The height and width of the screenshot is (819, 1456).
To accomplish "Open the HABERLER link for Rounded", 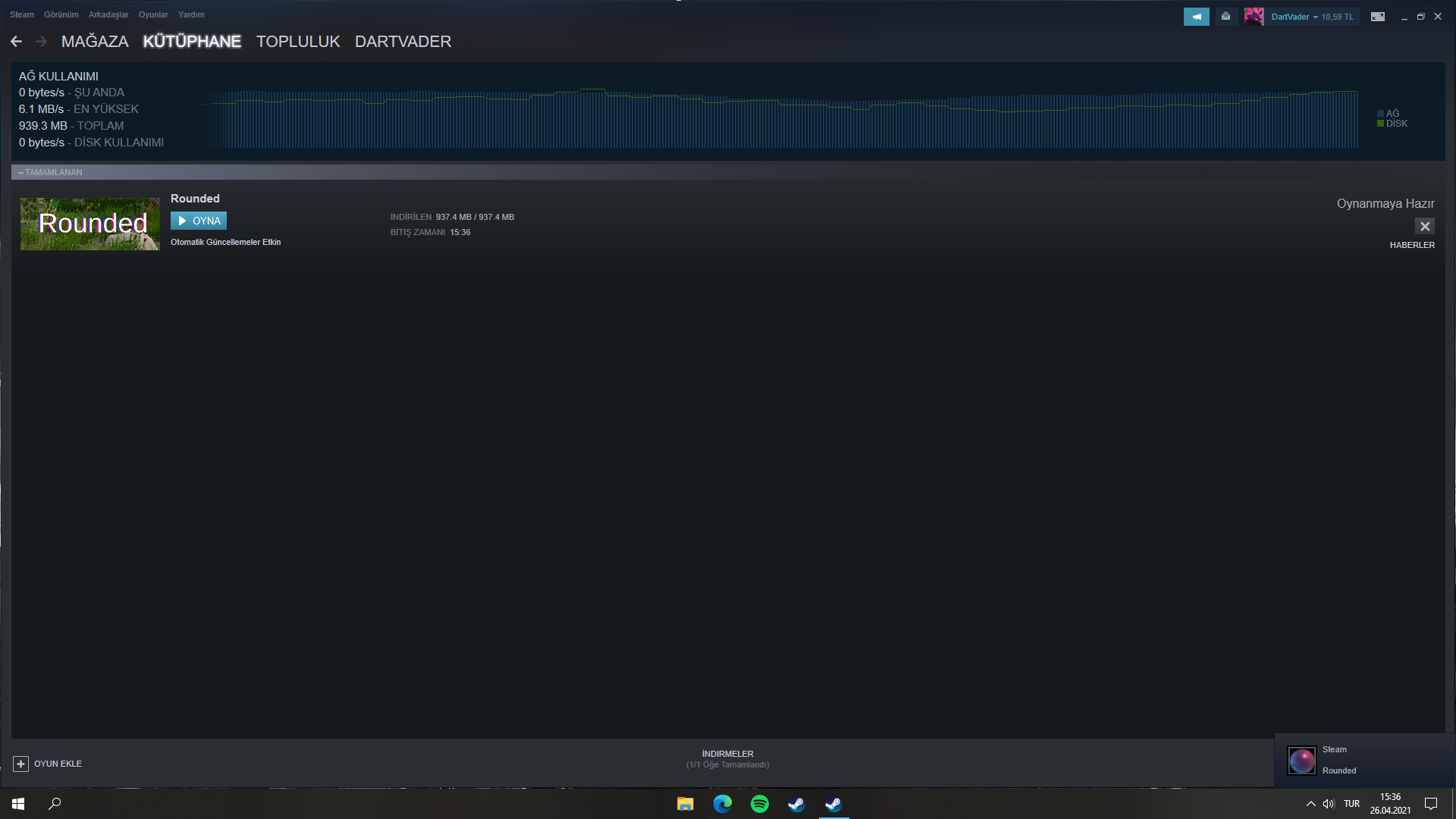I will [x=1411, y=245].
